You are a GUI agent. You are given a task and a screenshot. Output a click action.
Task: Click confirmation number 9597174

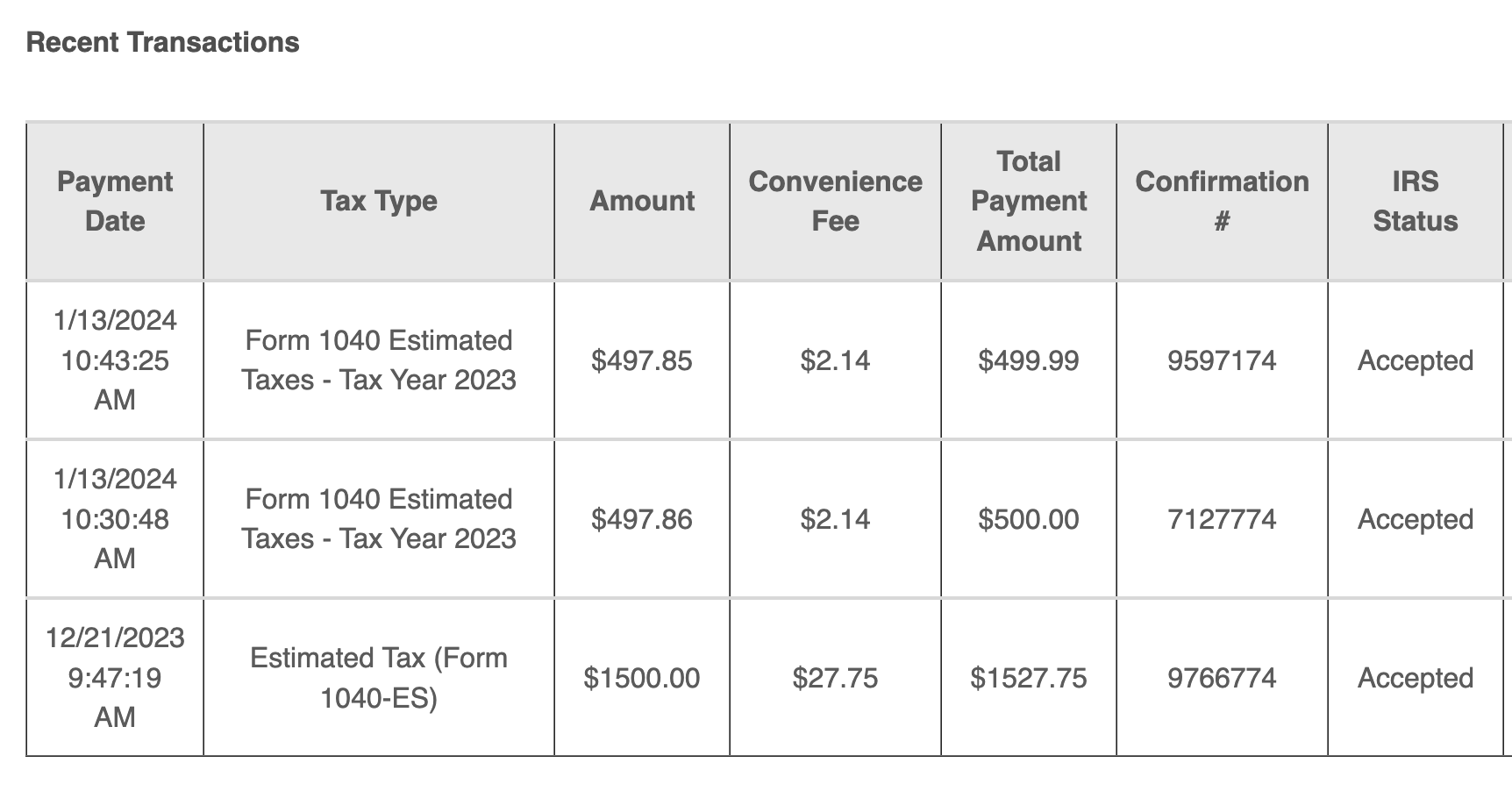(1222, 360)
